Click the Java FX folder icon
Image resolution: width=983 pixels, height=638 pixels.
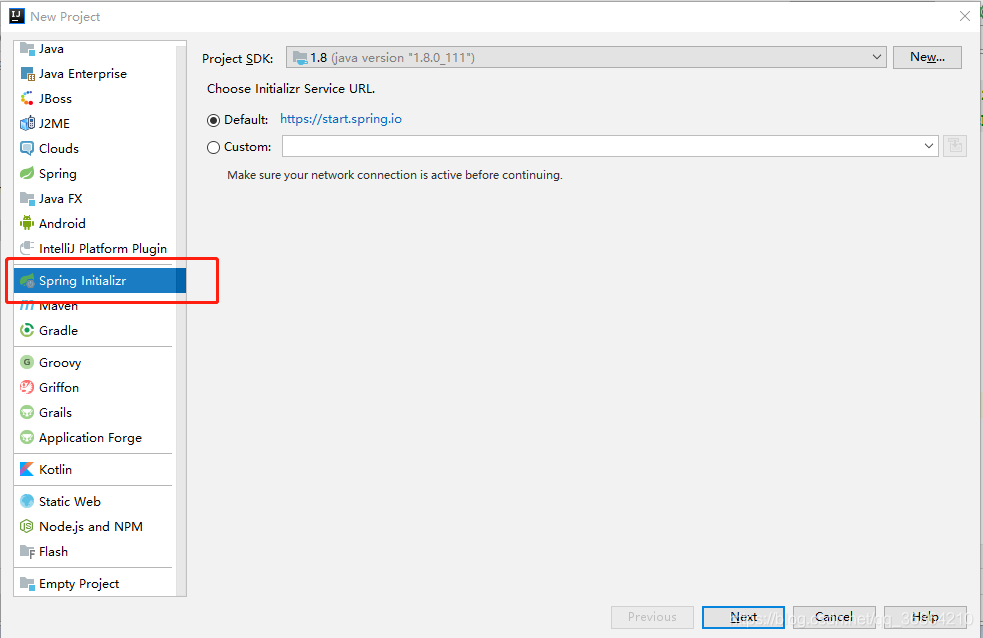(x=27, y=199)
